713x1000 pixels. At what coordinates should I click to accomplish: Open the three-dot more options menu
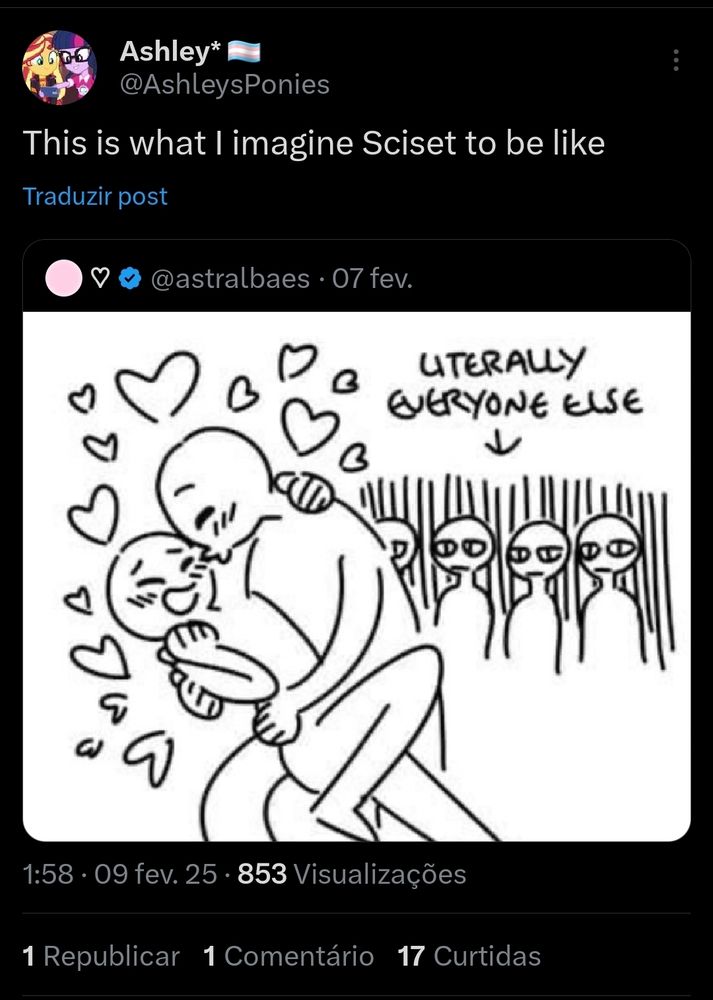click(677, 61)
